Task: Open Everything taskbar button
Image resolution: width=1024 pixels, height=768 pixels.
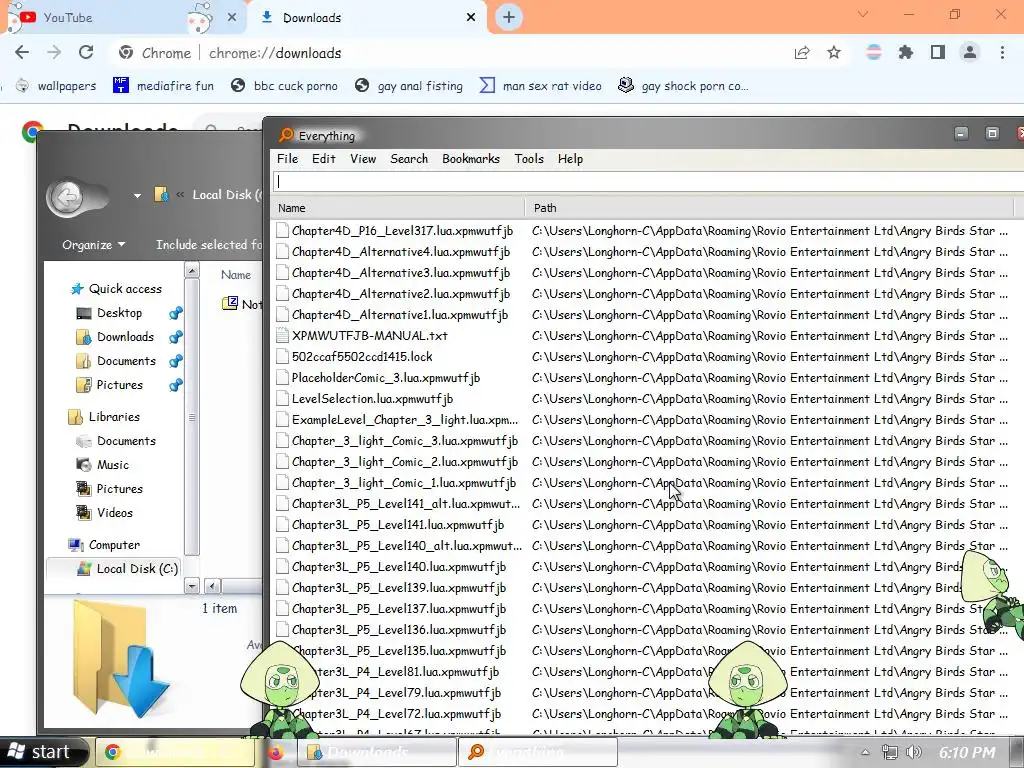Action: 537,752
